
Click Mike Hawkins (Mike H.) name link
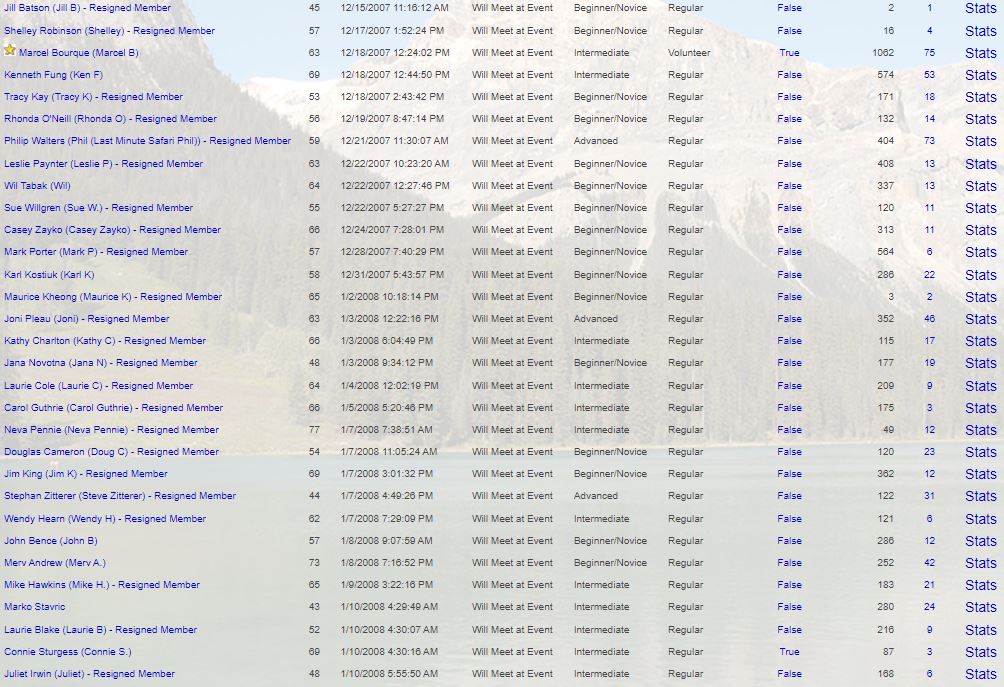[x=102, y=585]
